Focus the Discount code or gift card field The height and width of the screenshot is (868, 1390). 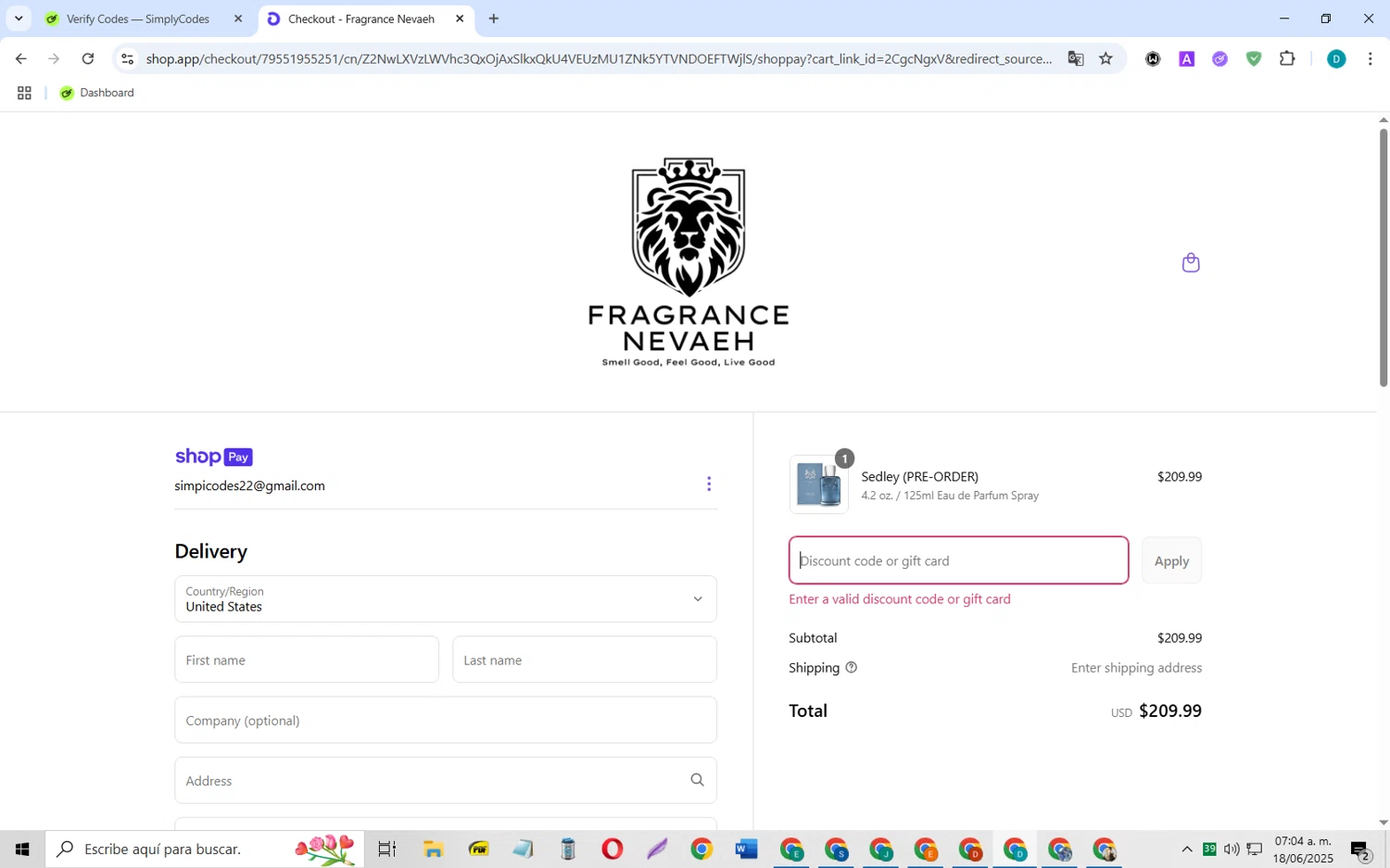coord(958,560)
